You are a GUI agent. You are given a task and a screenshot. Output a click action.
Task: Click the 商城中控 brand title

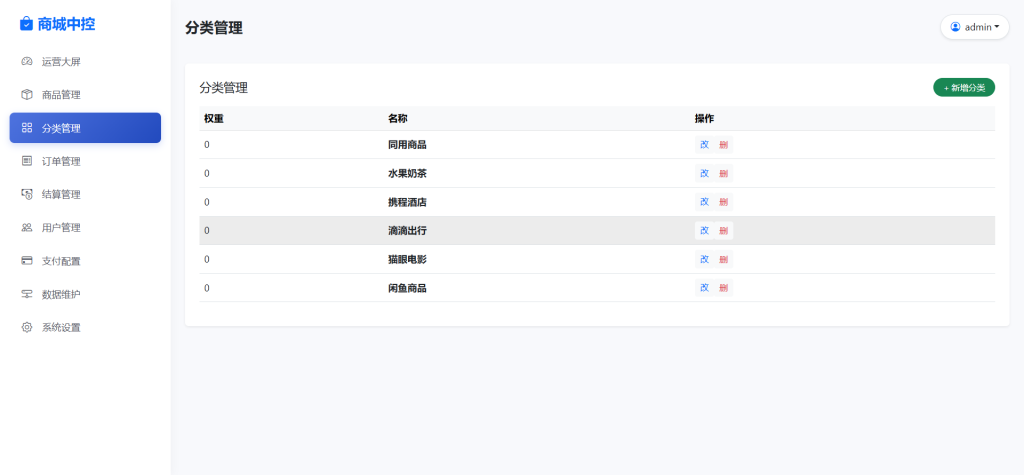[66, 24]
